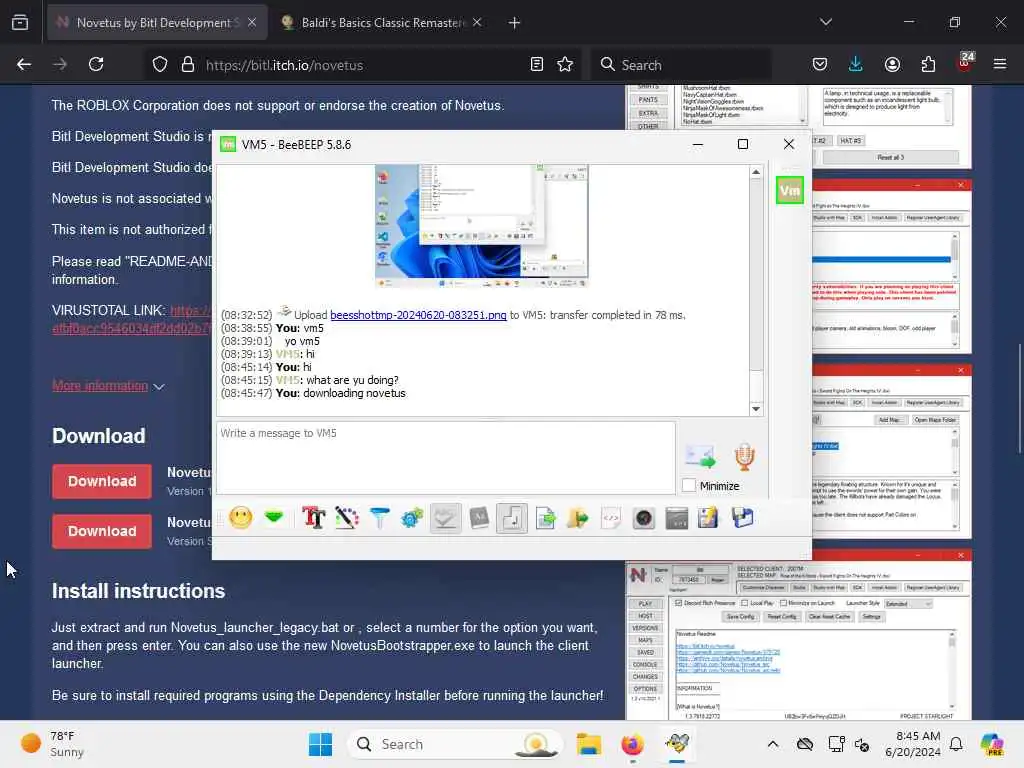Click the green gem icon next to the smiley
Viewport: 1024px width, 768px height.
click(274, 518)
